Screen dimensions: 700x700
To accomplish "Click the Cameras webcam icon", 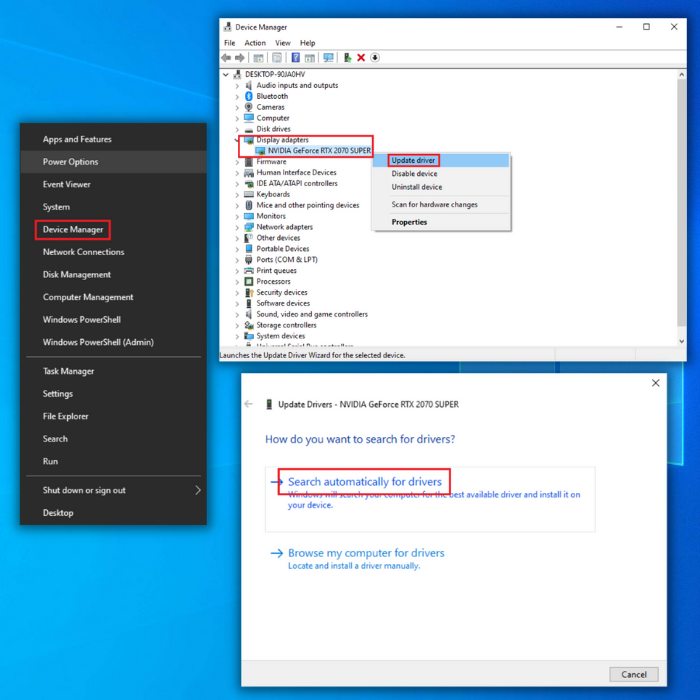I will (249, 107).
